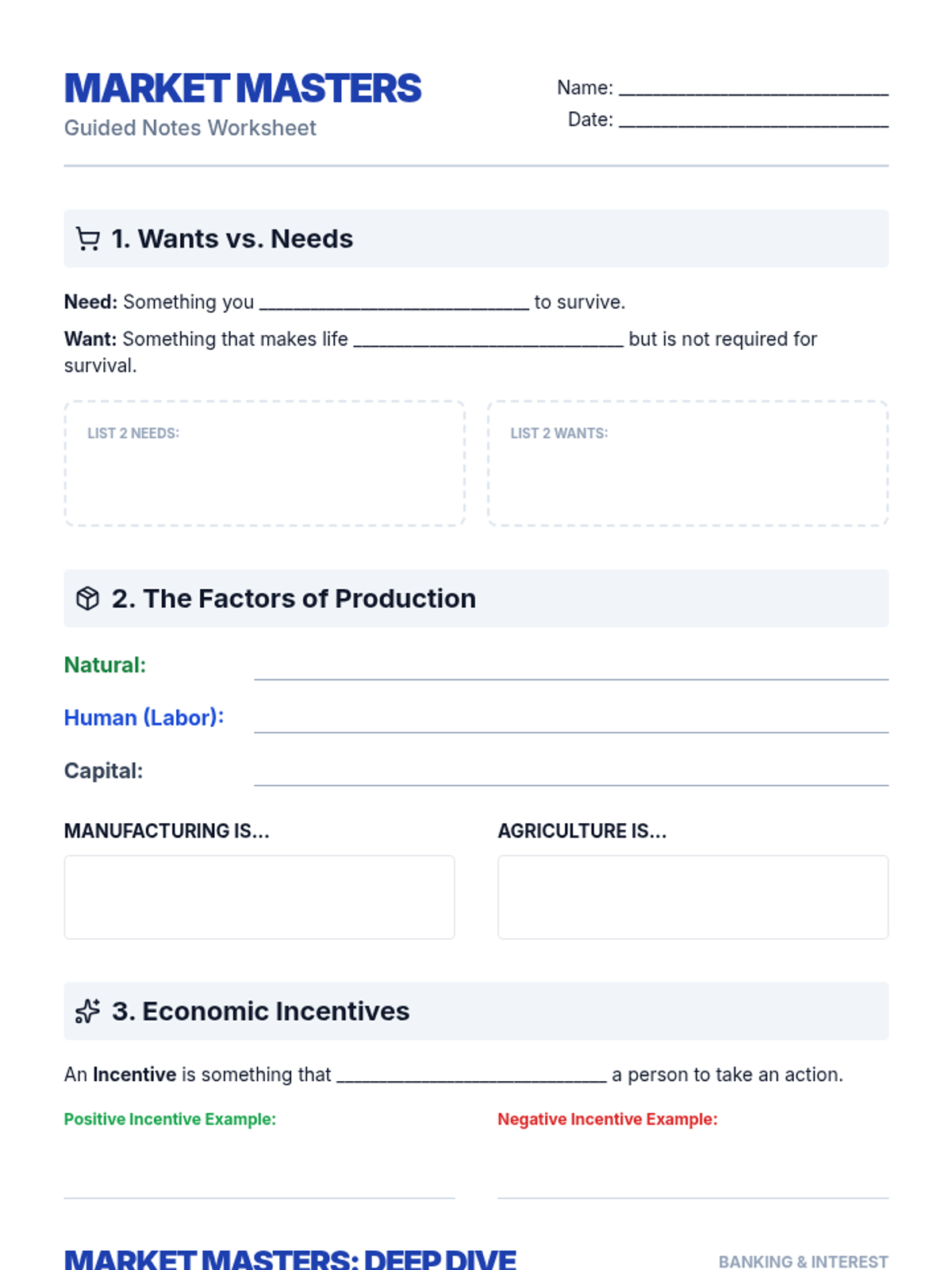Click the sparkles icon beside Economic Incentives

coord(87,1011)
